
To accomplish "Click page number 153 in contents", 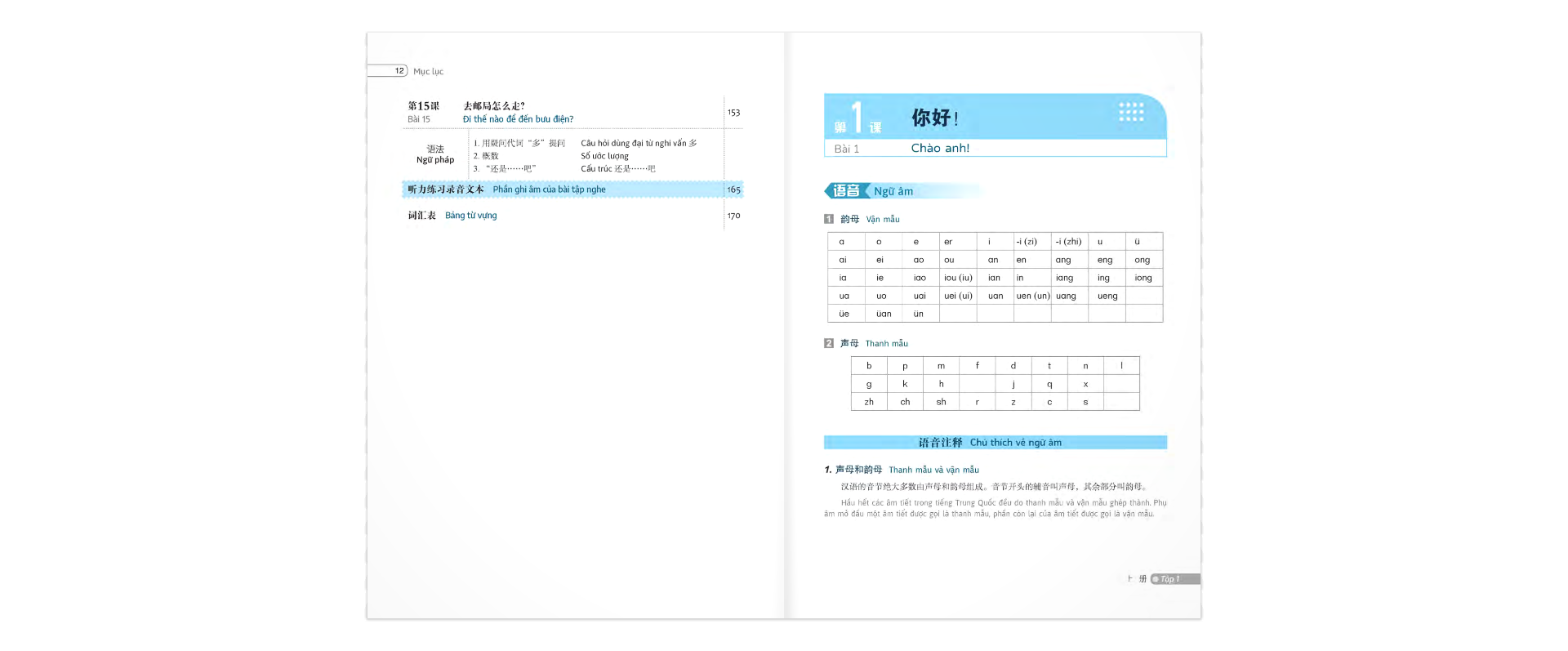I will tap(733, 113).
